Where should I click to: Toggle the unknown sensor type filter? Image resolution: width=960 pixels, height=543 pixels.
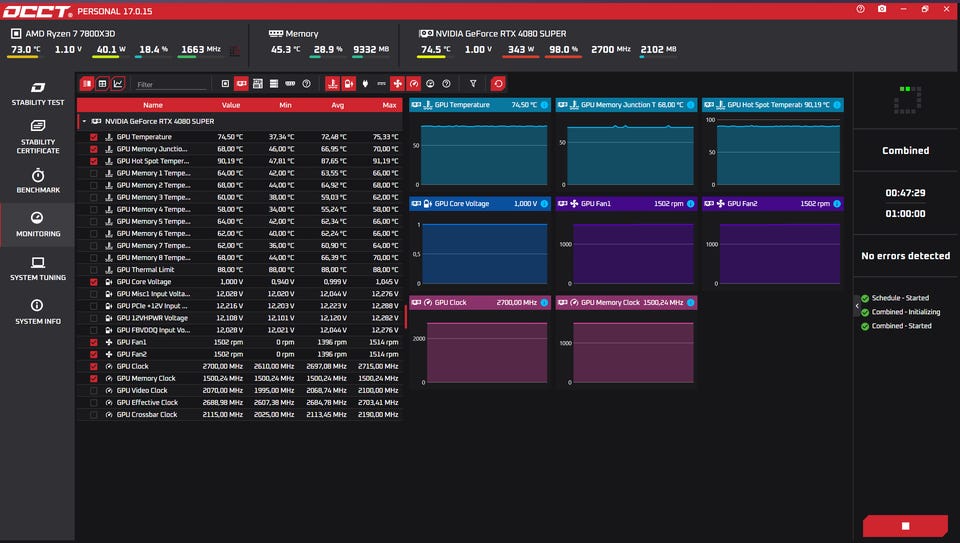[446, 84]
